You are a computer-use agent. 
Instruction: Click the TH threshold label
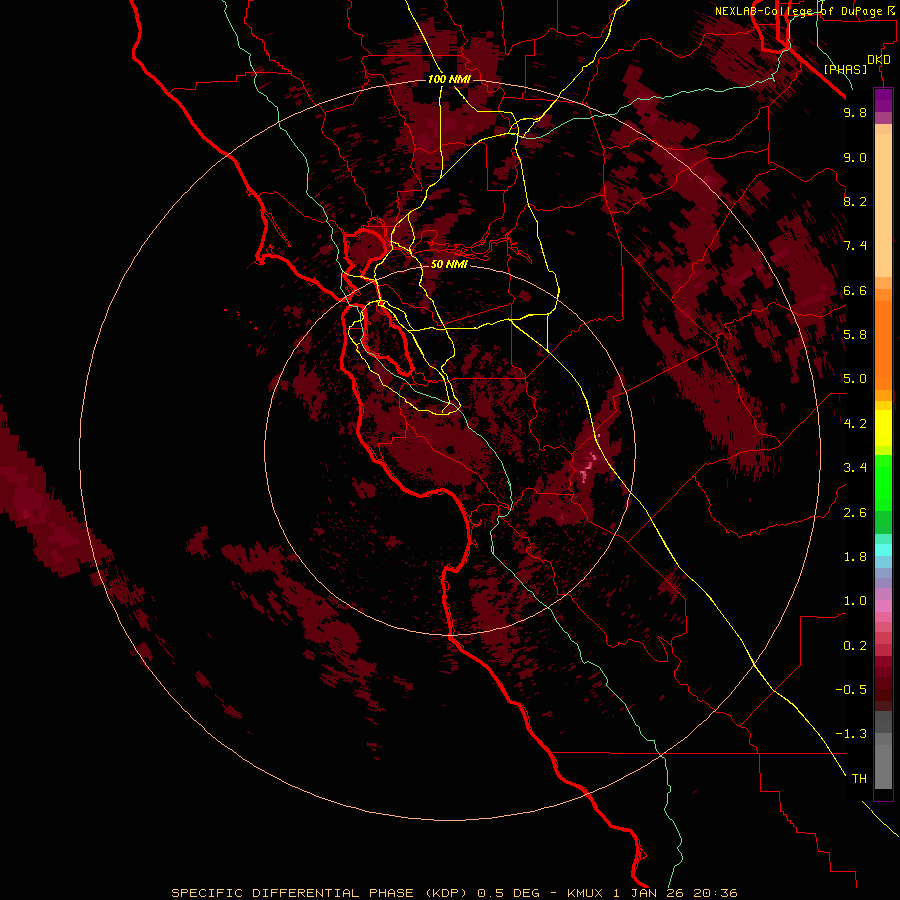[x=859, y=779]
